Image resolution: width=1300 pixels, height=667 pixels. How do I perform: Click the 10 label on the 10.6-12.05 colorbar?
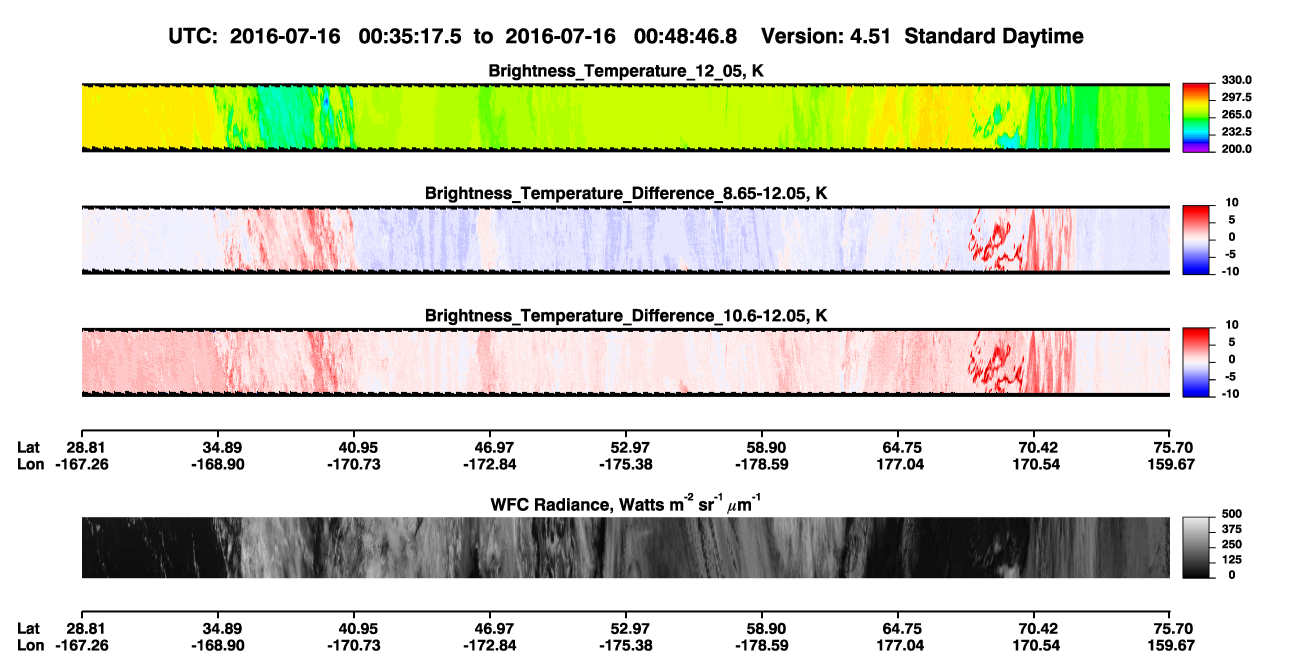1231,325
